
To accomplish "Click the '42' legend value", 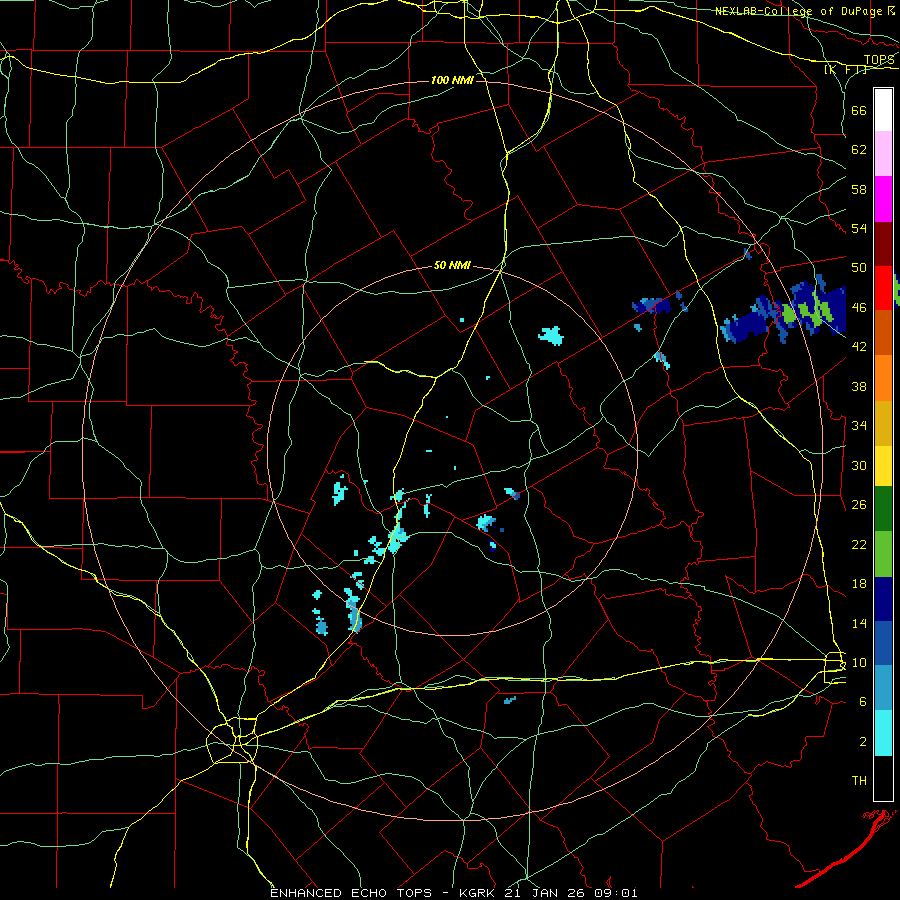I will 859,346.
